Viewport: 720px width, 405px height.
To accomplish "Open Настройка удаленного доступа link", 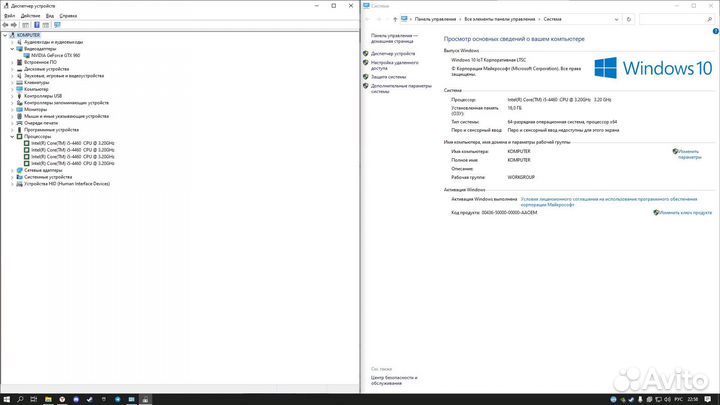I will tap(394, 65).
